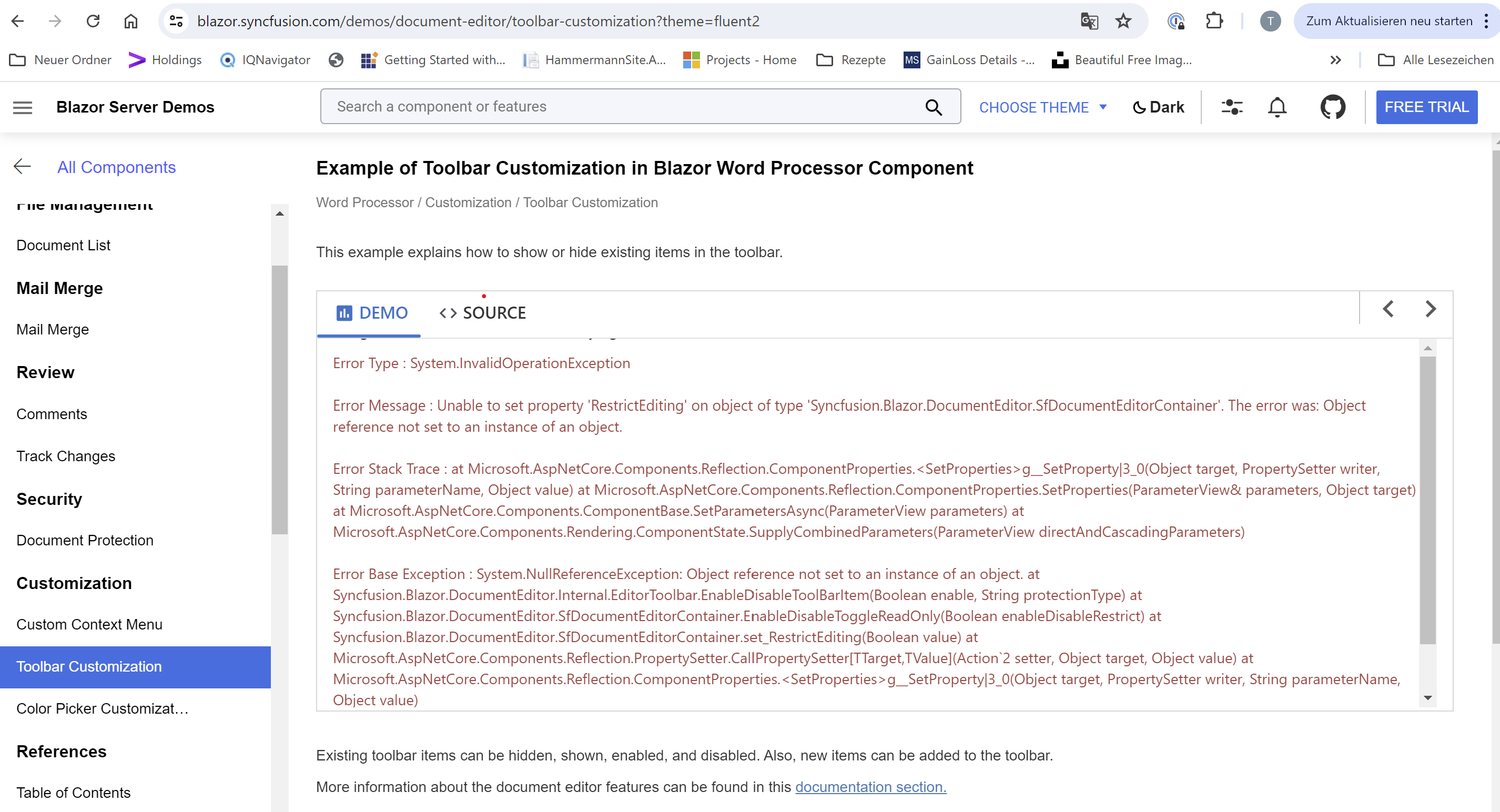Show more bookmarks with double chevron
This screenshot has height=812, width=1500.
(1335, 60)
